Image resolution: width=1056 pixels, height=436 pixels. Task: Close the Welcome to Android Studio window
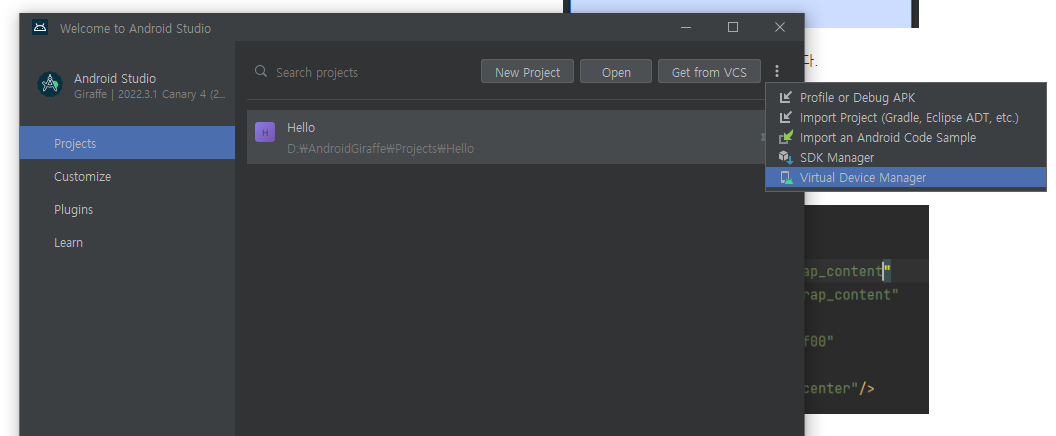click(780, 28)
